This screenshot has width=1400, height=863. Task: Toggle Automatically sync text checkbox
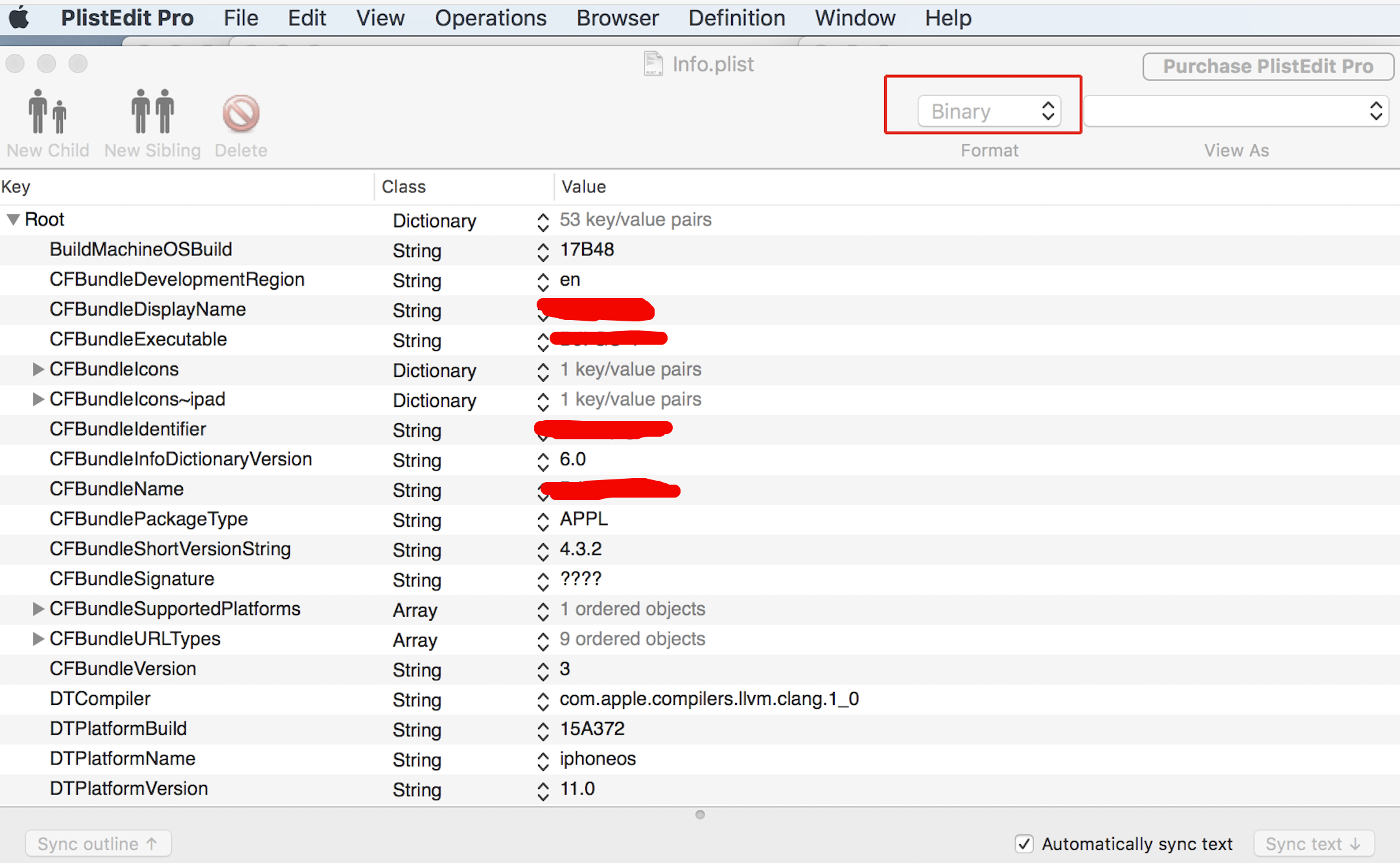pyautogui.click(x=1024, y=844)
